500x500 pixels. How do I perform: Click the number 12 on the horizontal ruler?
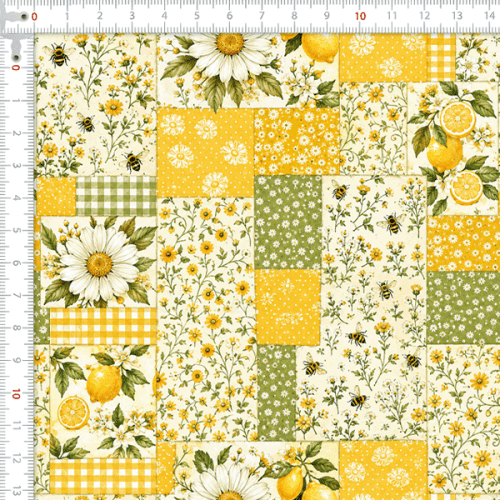click(425, 16)
